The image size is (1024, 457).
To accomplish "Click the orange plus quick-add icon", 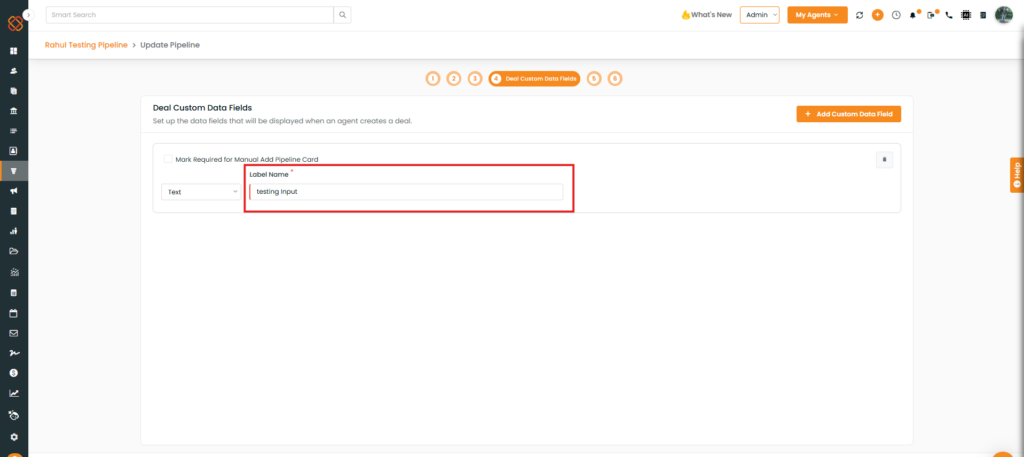I will (x=877, y=15).
